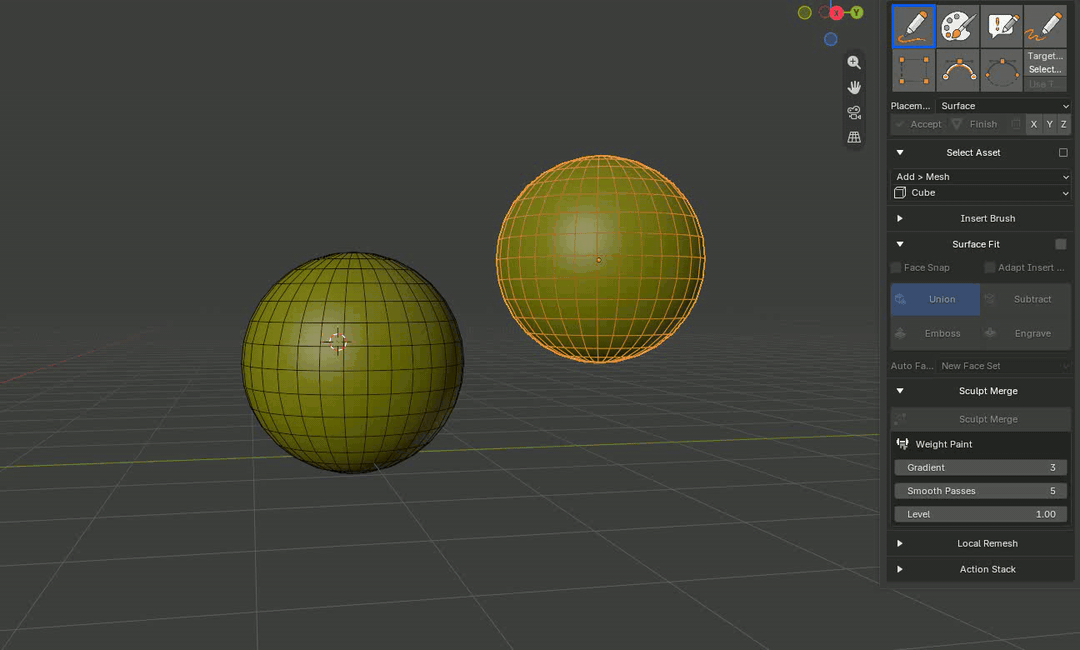Check the Face Snap option
This screenshot has width=1080, height=650.
click(x=896, y=267)
